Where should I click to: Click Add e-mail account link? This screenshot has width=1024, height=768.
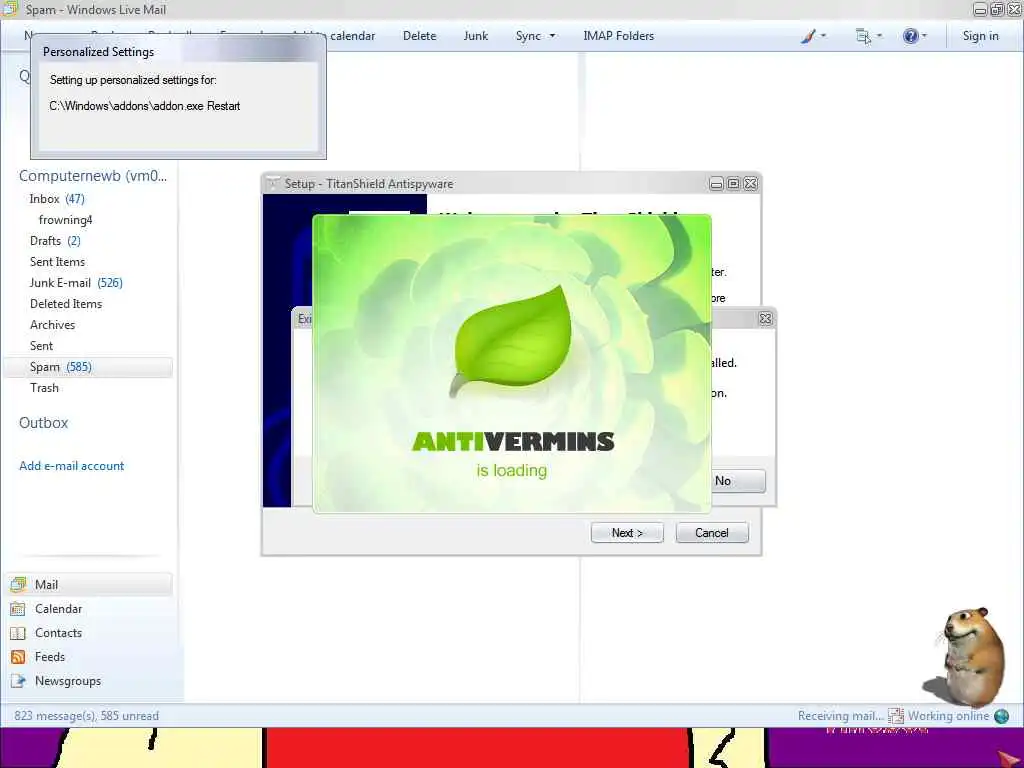pos(71,466)
